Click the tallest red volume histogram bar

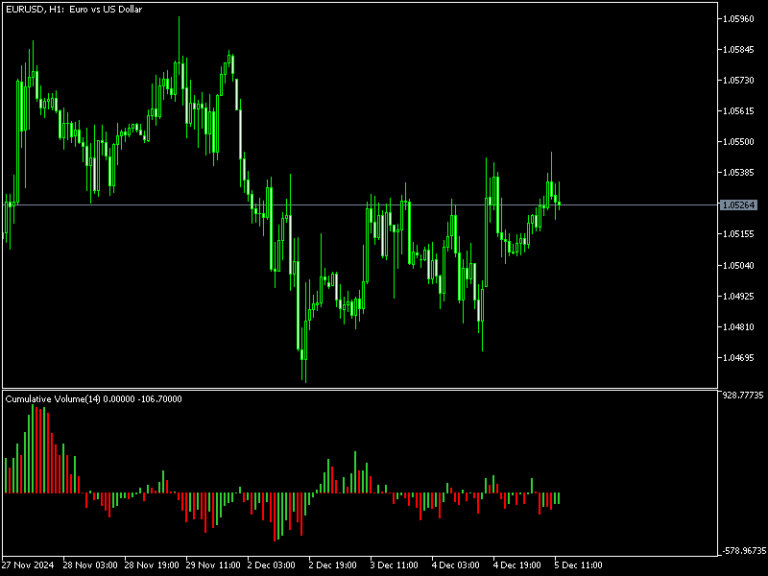[x=37, y=449]
